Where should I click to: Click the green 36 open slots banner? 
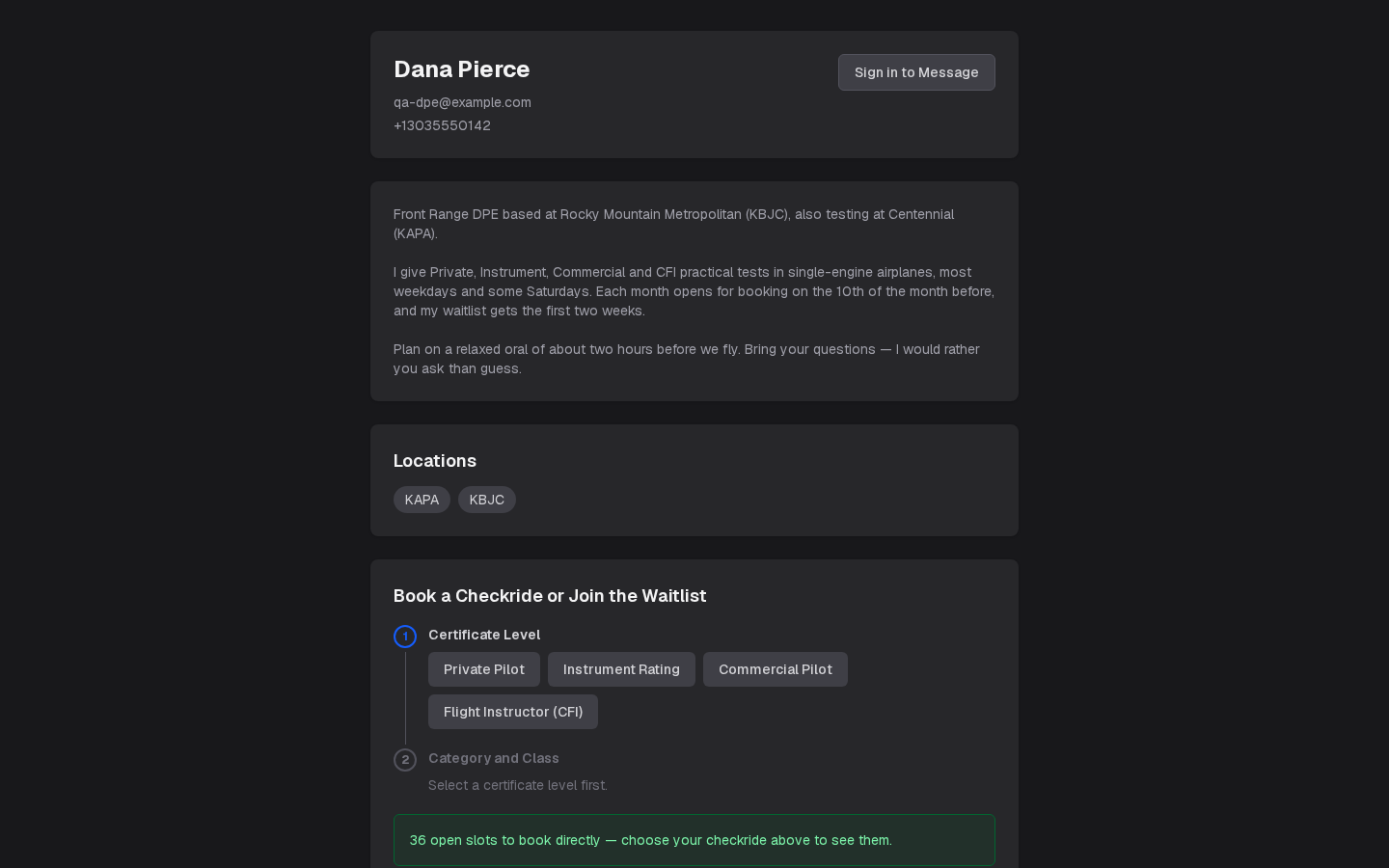click(694, 840)
